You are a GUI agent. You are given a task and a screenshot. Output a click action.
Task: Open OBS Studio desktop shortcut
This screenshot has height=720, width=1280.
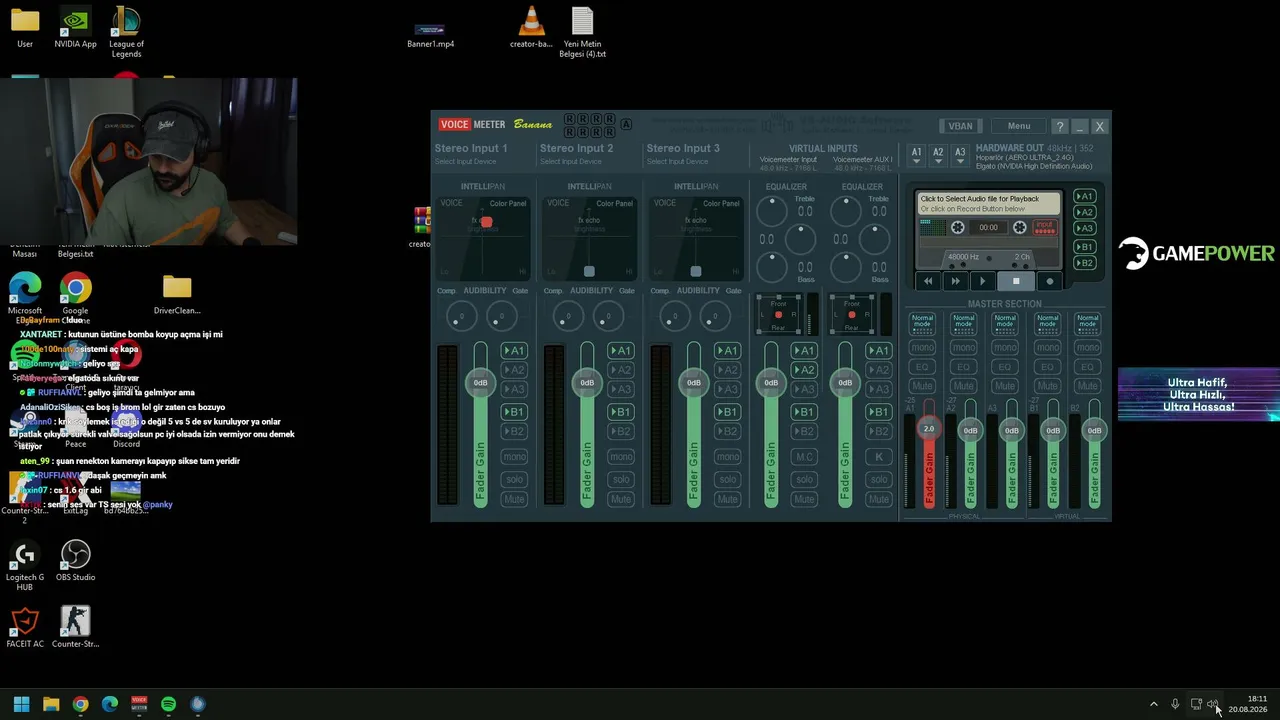pos(75,561)
